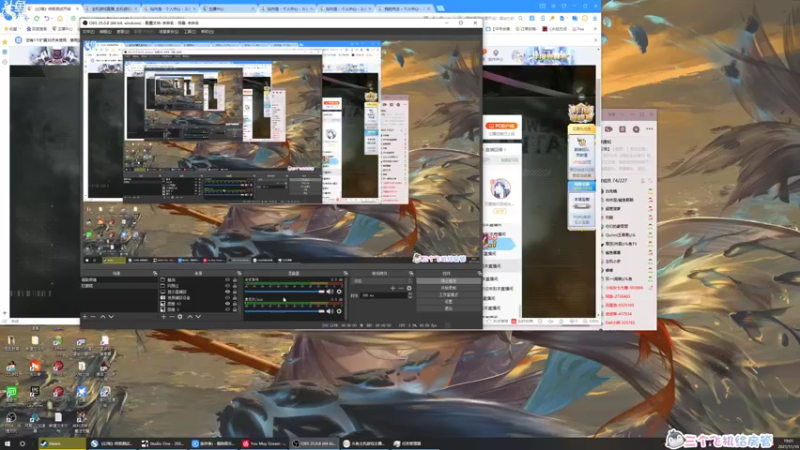
Task: Move the selected source down
Action: point(198,317)
